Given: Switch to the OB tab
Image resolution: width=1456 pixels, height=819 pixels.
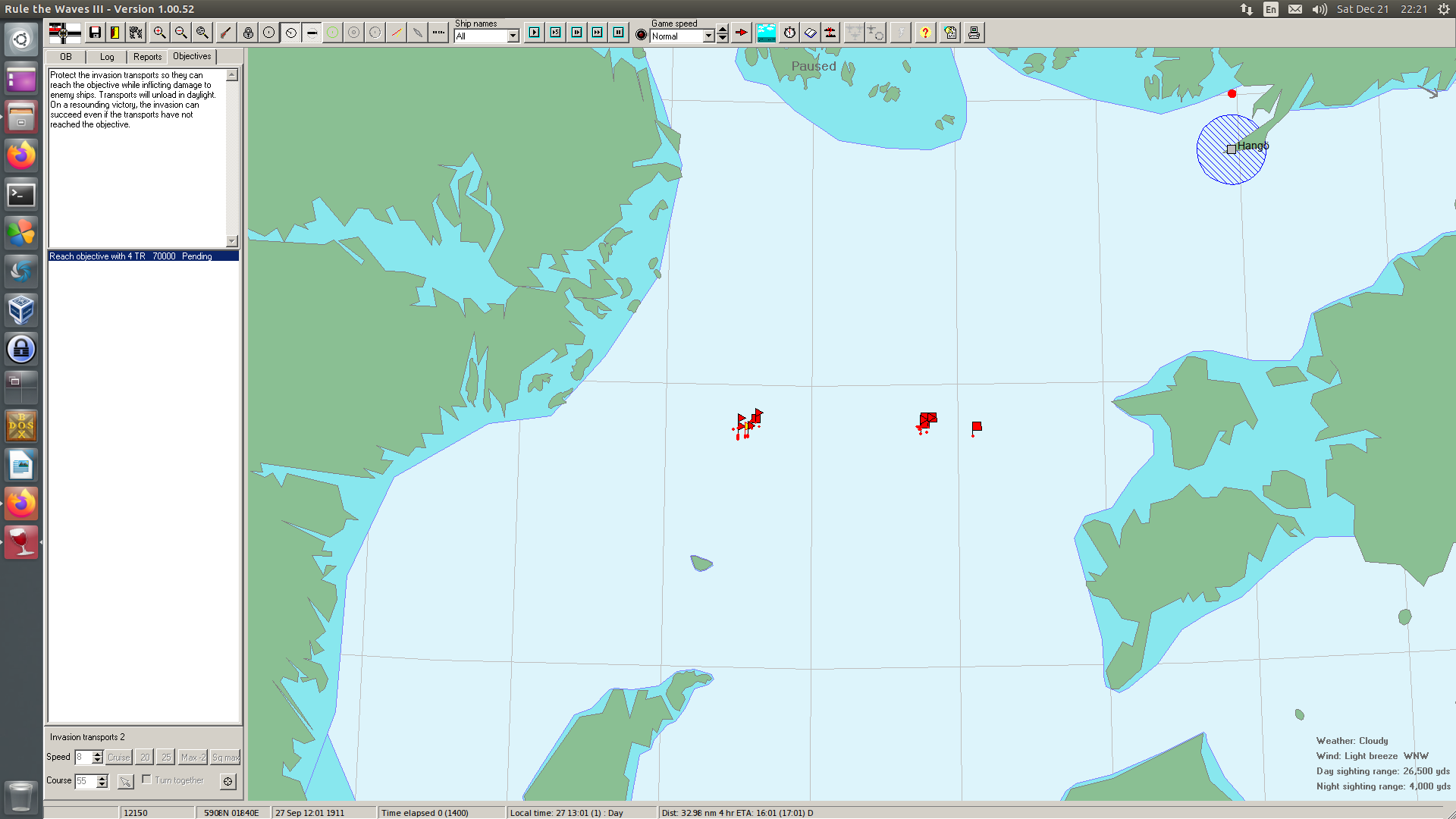Looking at the screenshot, I should click(66, 57).
